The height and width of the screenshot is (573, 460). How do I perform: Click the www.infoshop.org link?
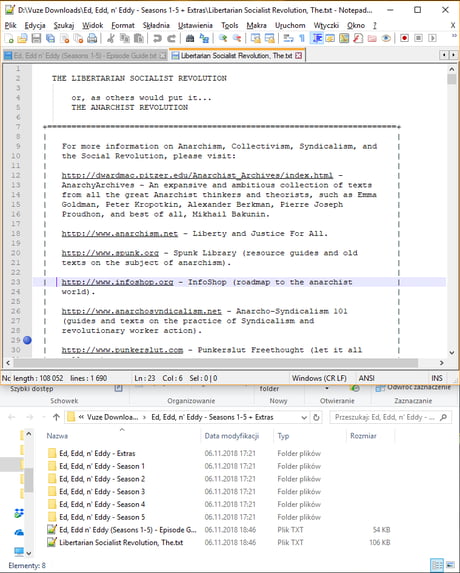tap(117, 282)
